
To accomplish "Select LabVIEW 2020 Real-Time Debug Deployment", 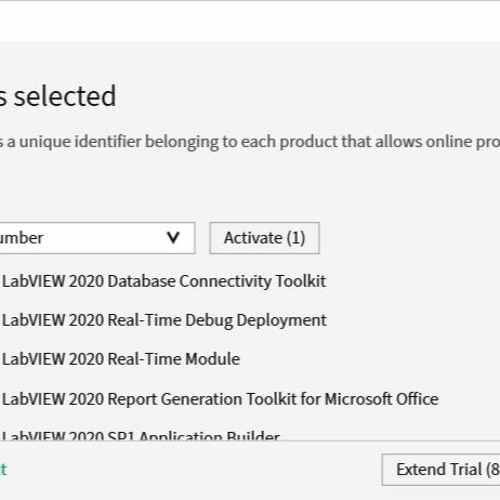I will point(164,320).
